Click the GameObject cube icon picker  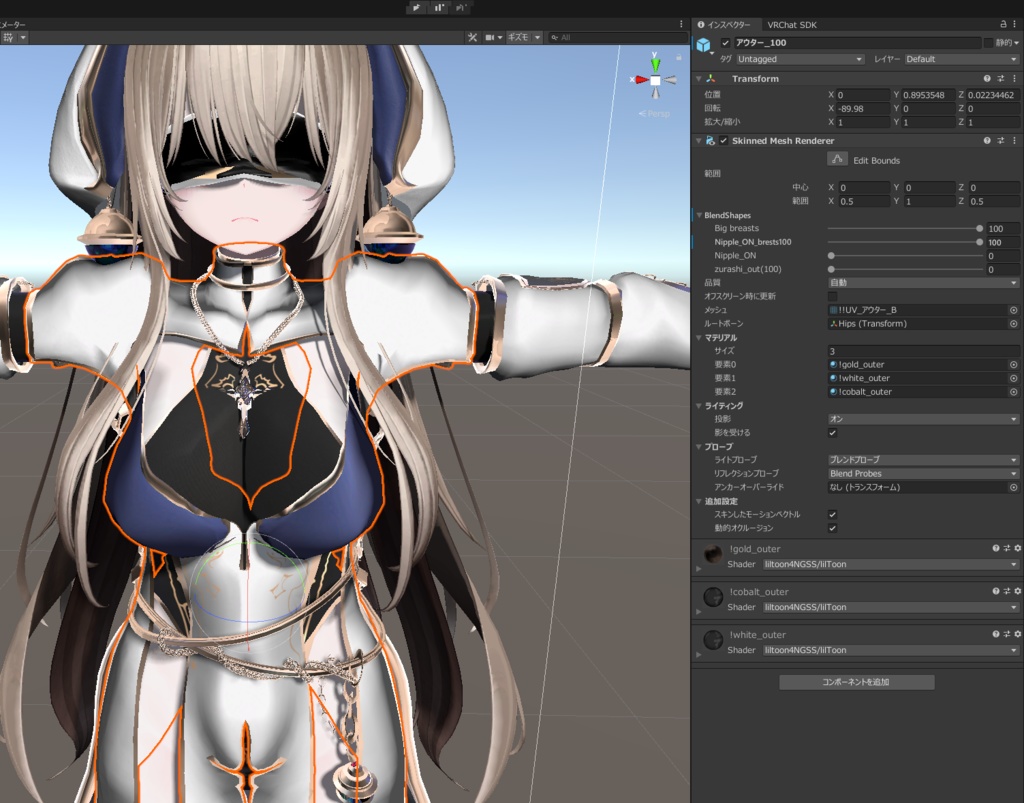point(703,44)
